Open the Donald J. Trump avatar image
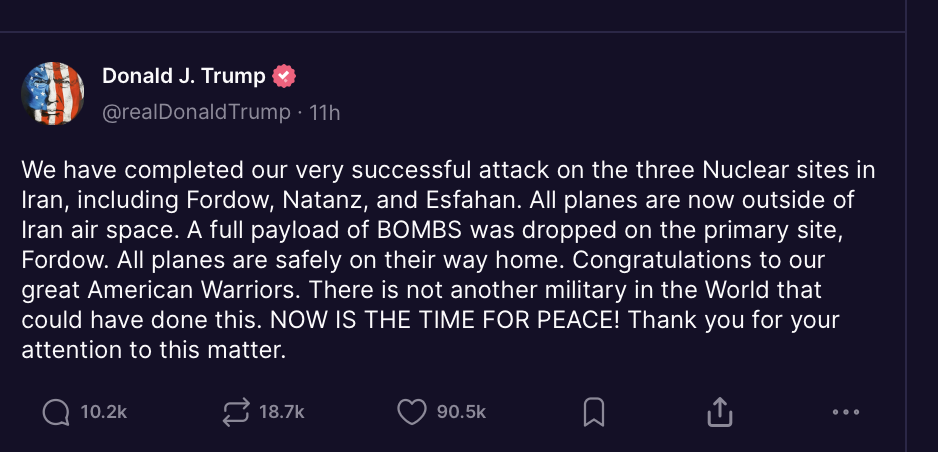The height and width of the screenshot is (452, 938). (52, 93)
